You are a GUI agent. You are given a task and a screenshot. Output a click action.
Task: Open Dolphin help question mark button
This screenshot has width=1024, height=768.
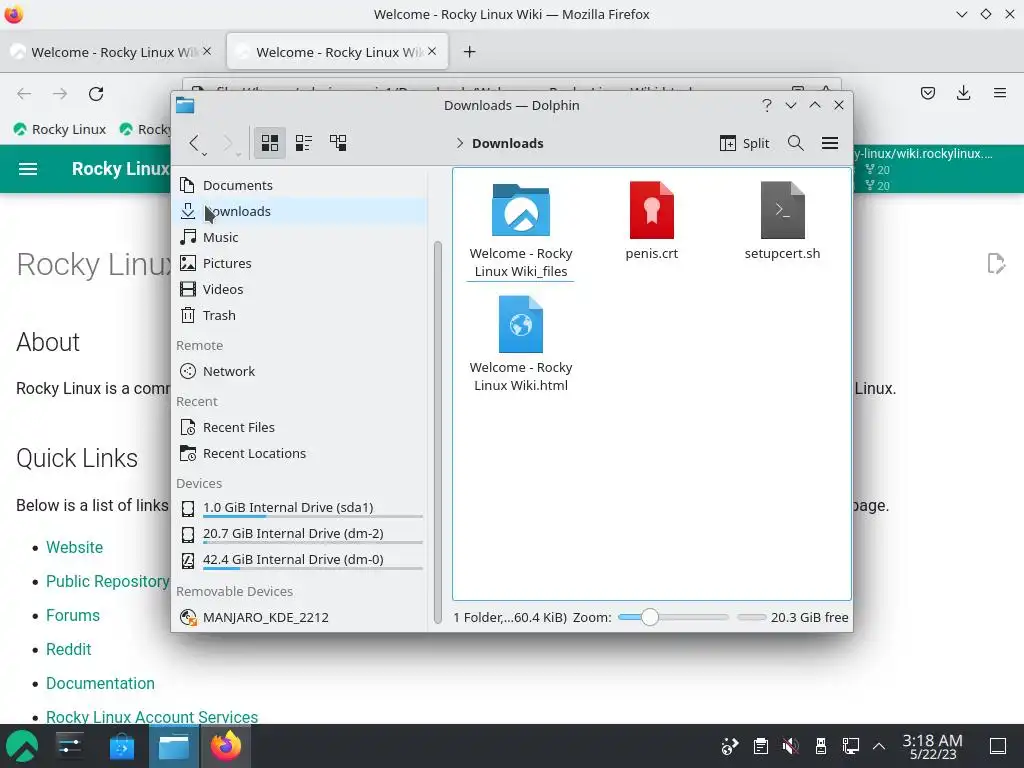[x=767, y=105]
